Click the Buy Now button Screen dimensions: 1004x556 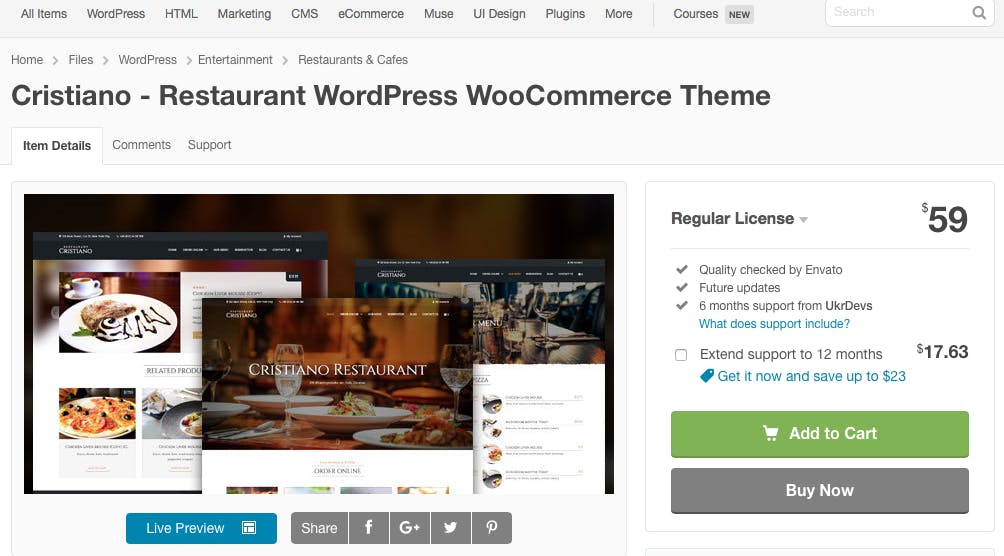pyautogui.click(x=820, y=490)
